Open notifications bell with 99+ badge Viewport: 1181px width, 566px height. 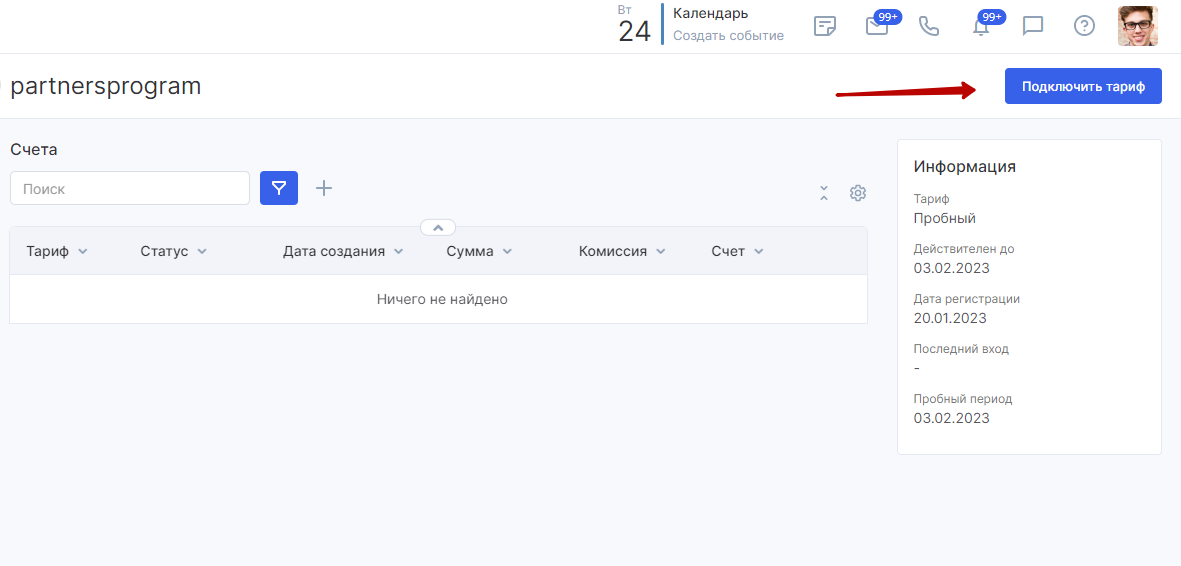click(981, 25)
